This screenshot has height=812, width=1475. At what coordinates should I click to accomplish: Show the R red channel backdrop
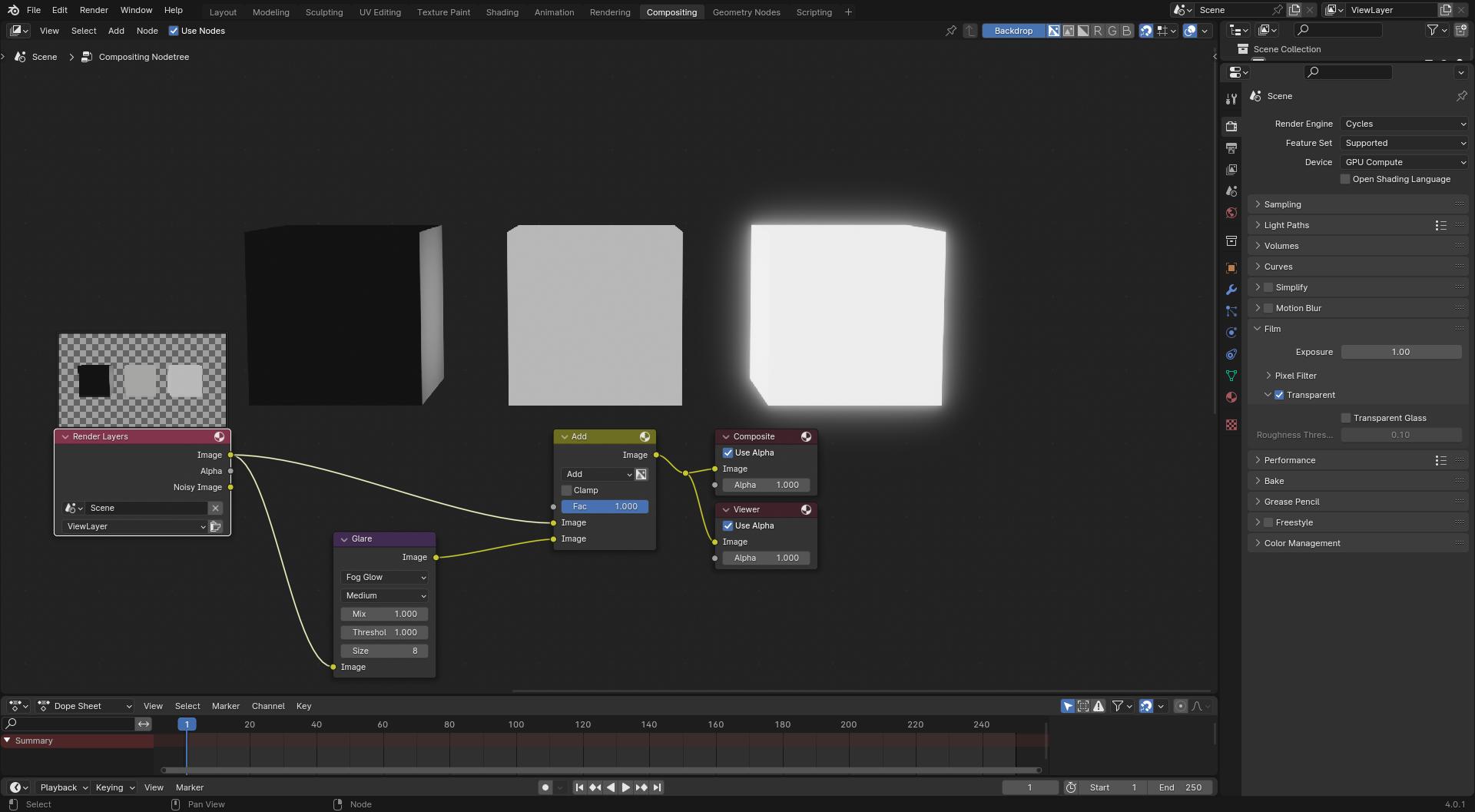pos(1098,31)
